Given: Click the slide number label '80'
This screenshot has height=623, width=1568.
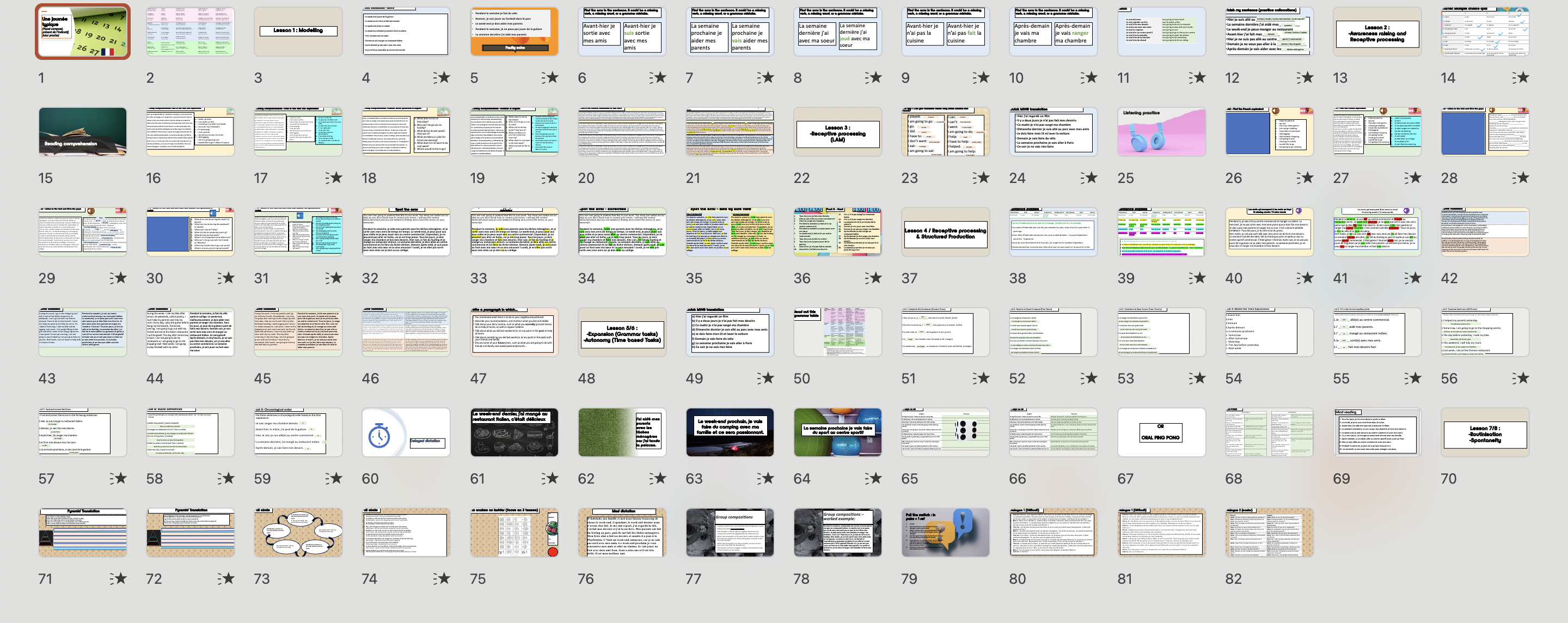Looking at the screenshot, I should pyautogui.click(x=1018, y=578).
